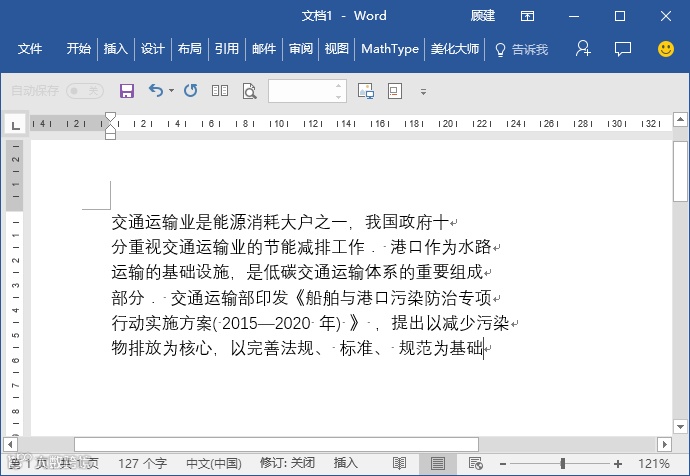The height and width of the screenshot is (476, 690).
Task: Click the picture with monitor toolbar icon
Action: pos(366,91)
